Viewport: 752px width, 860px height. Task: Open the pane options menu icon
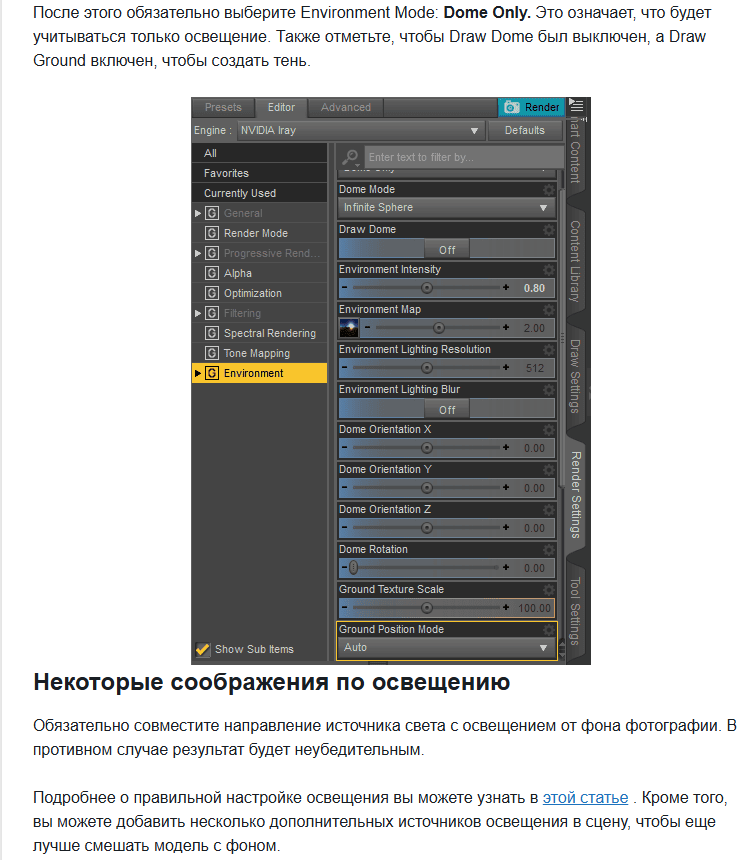click(576, 104)
